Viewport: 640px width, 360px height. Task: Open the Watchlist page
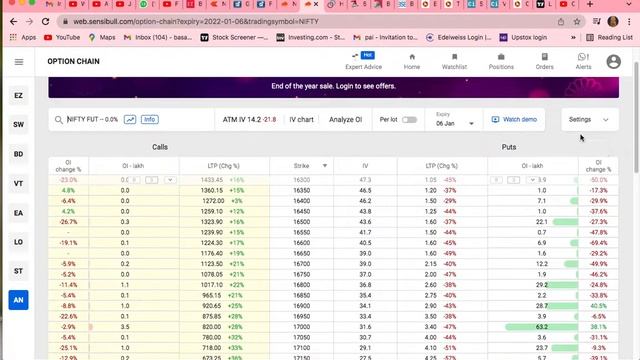pos(454,62)
